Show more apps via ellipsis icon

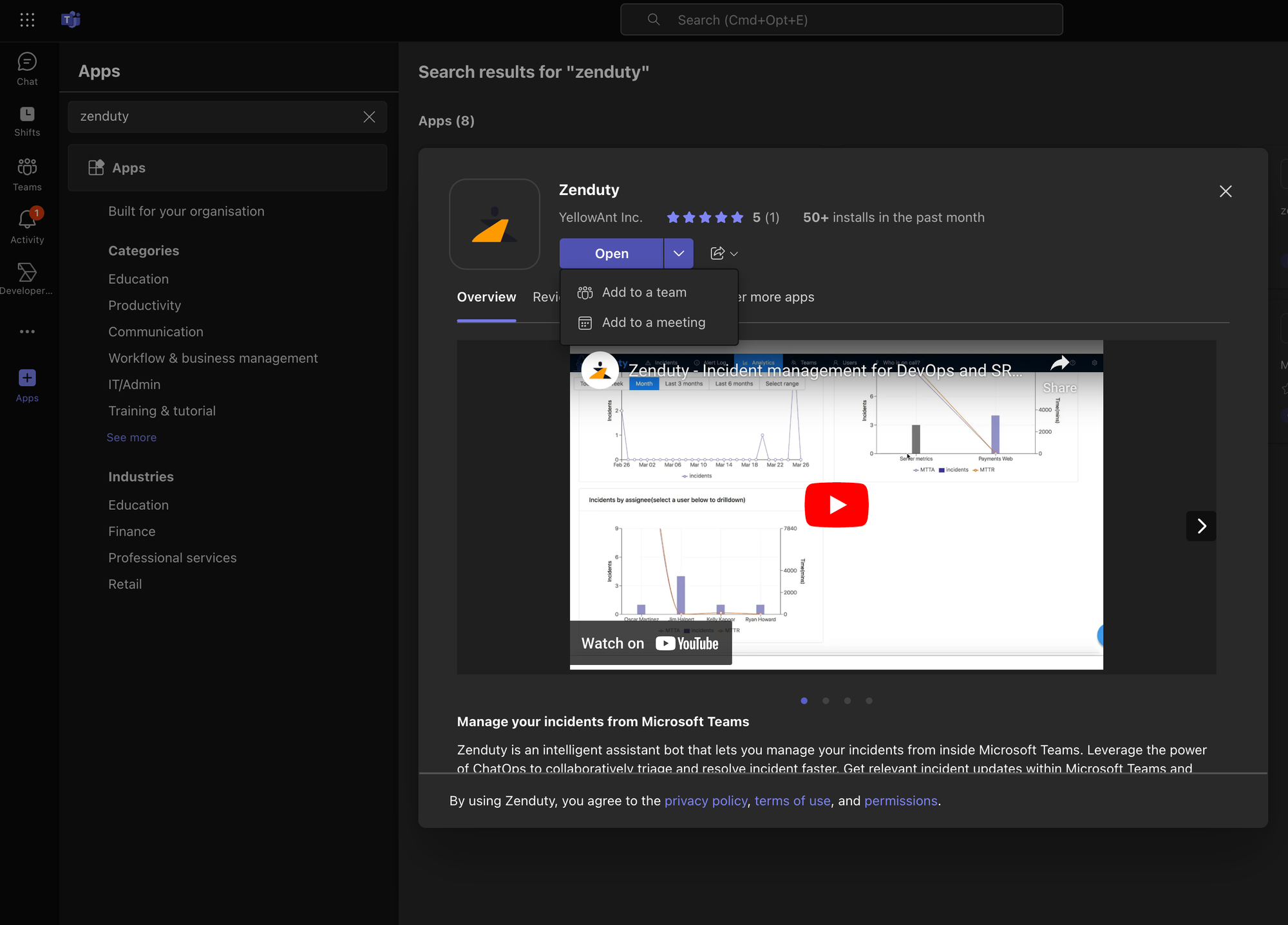tap(27, 332)
